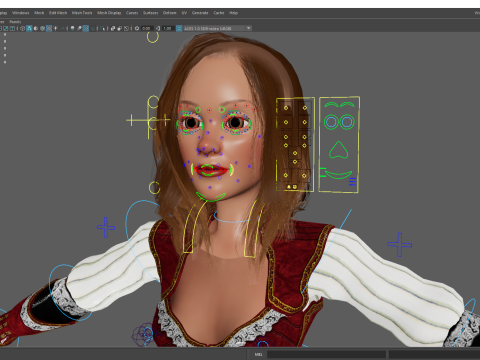The width and height of the screenshot is (480, 360).
Task: Open the Help menu
Action: tap(233, 13)
